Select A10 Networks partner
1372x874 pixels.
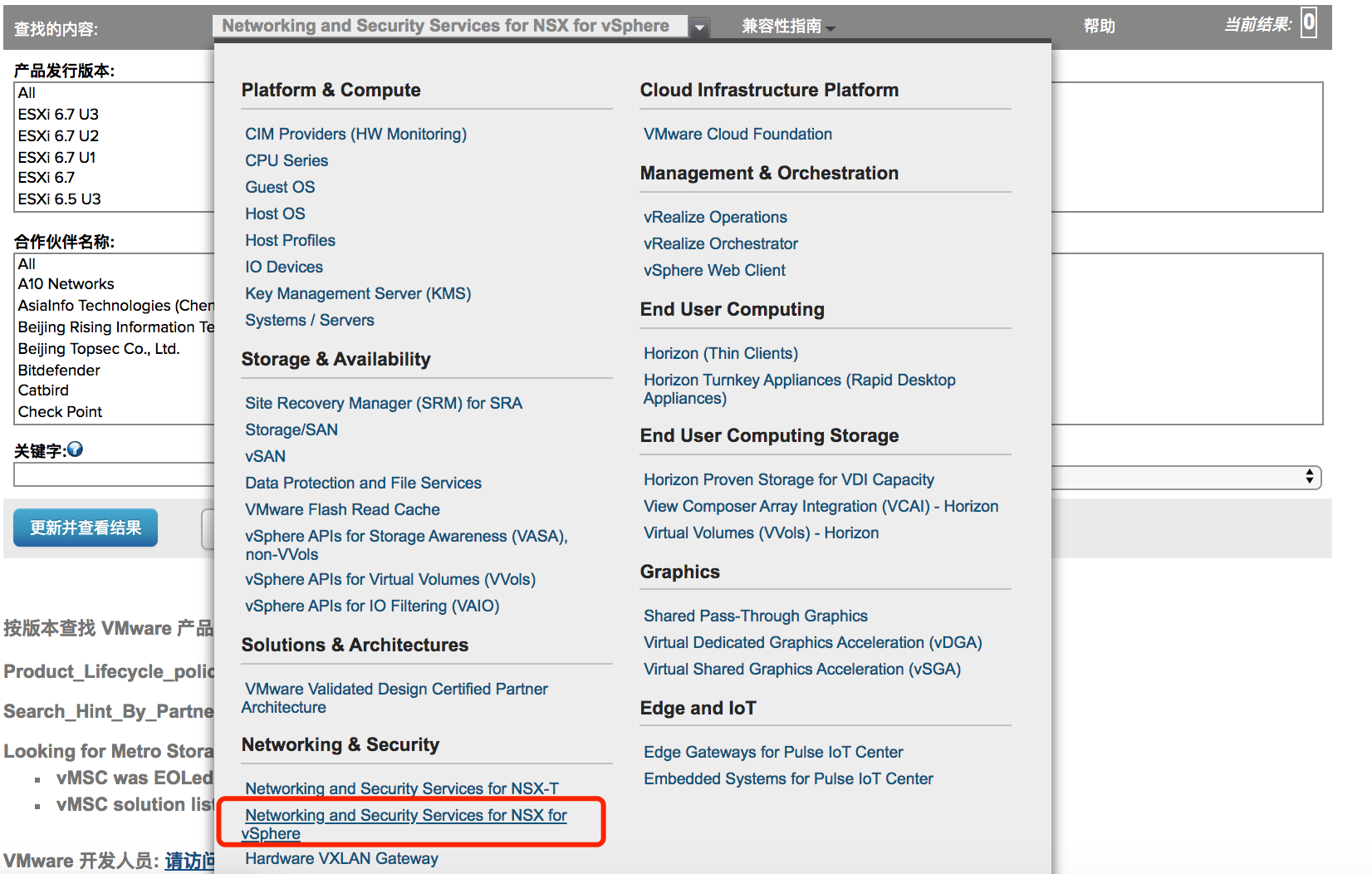(x=66, y=284)
